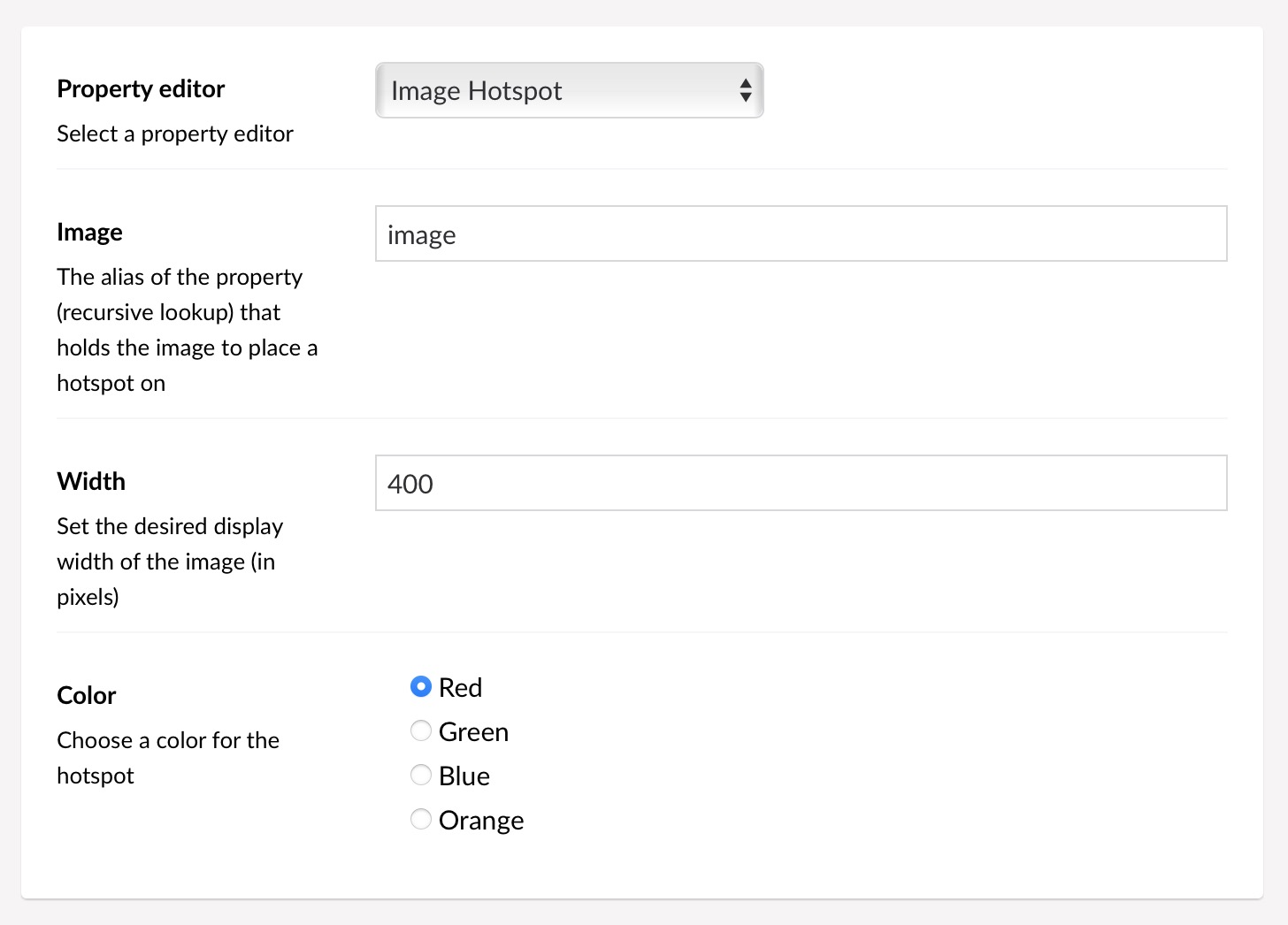Image resolution: width=1288 pixels, height=925 pixels.
Task: Click the "Green" color option text
Action: coord(473,732)
